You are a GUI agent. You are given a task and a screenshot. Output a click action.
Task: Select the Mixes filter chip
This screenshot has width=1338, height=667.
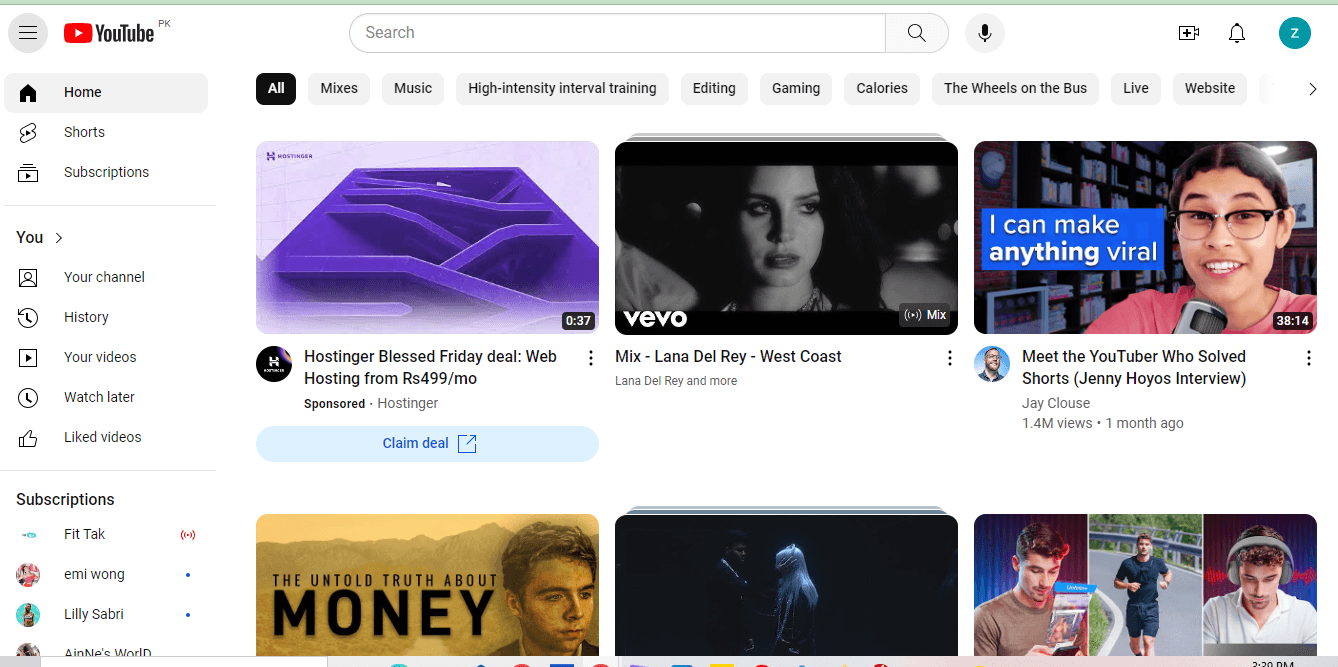(339, 88)
